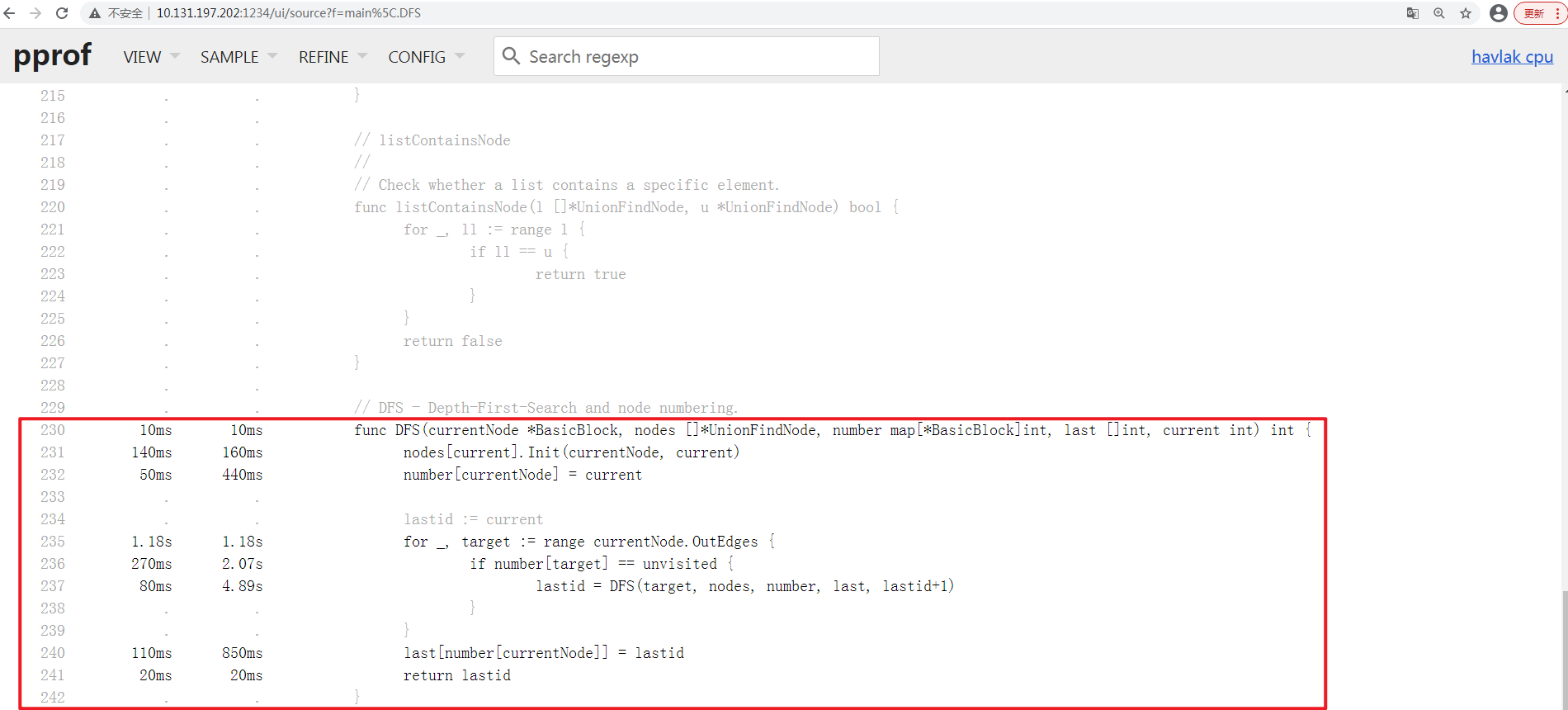Click the 'for _, ll := range l' line
This screenshot has height=710, width=1568.
494,230
